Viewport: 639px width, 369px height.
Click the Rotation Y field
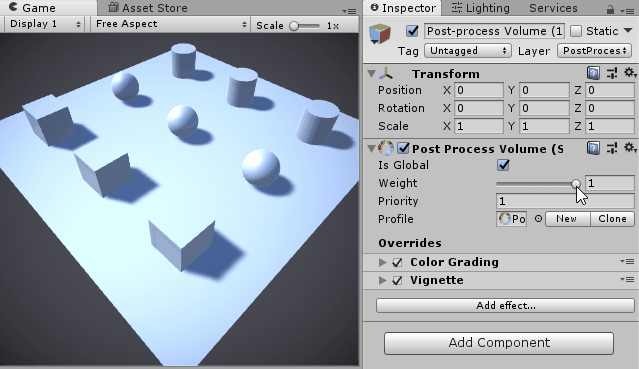point(544,108)
